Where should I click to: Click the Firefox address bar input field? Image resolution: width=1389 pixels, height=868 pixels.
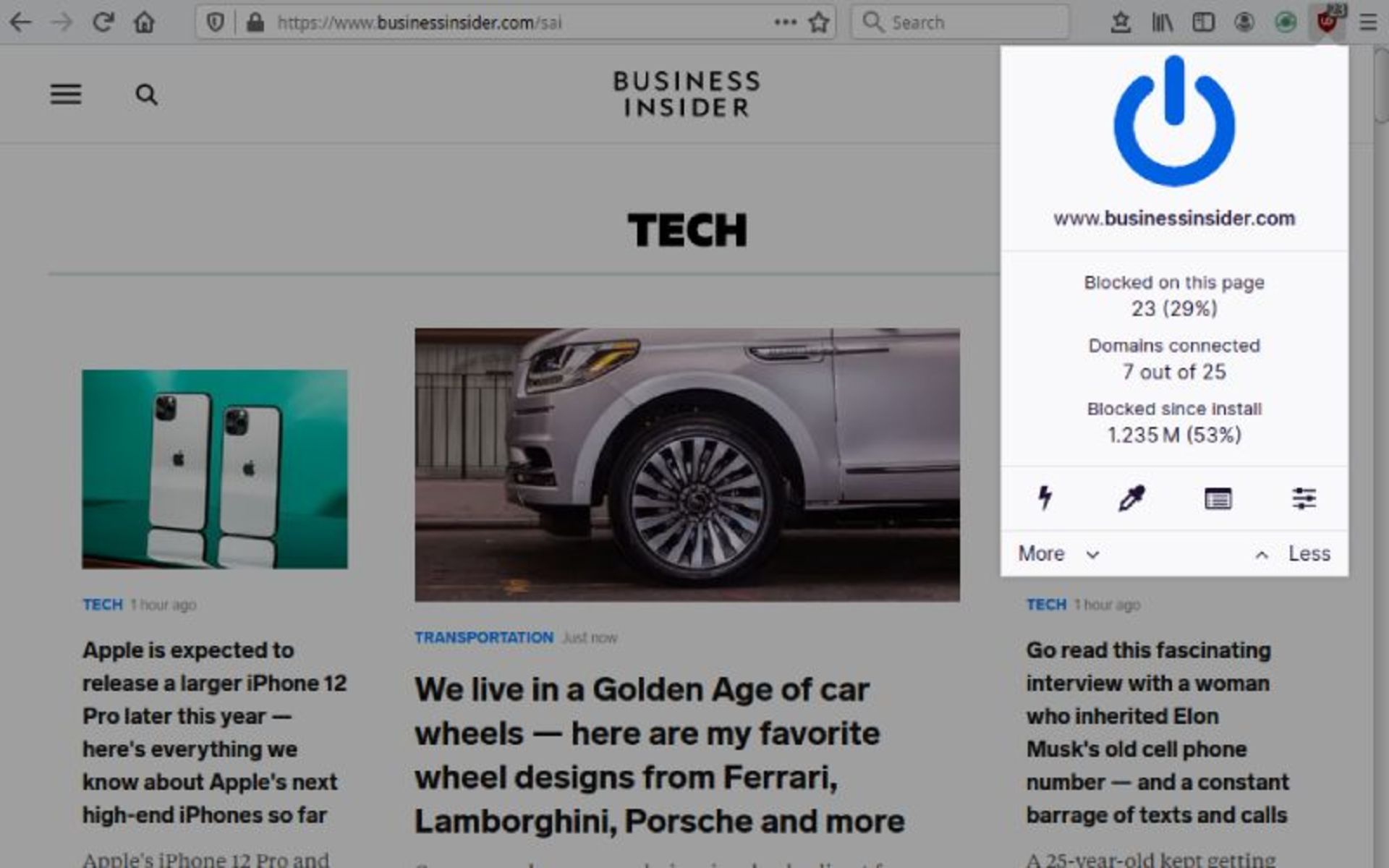520,22
